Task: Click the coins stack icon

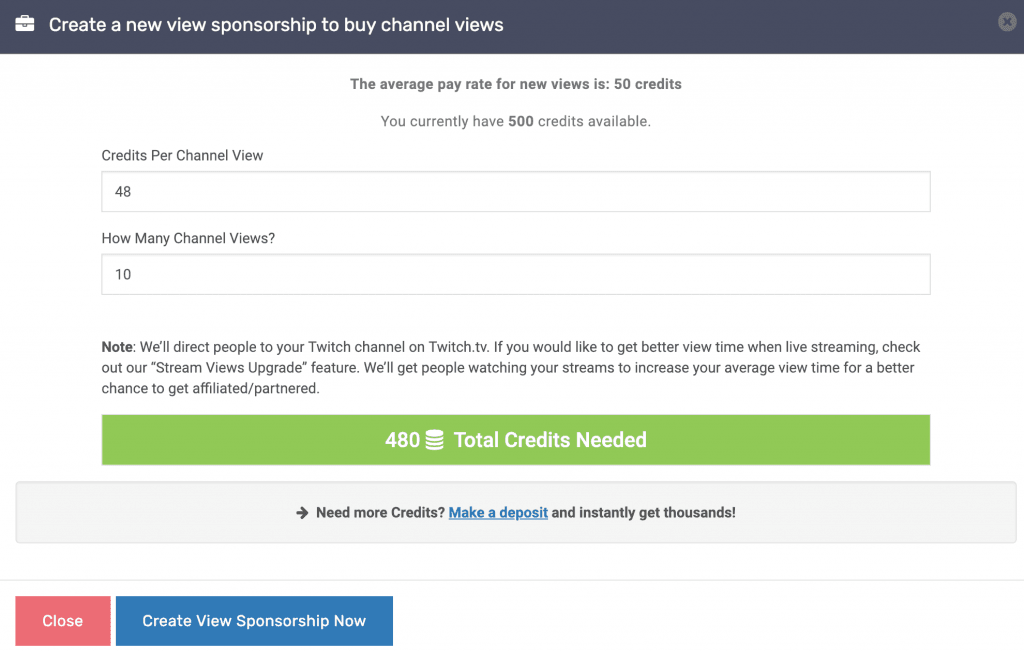Action: [434, 439]
